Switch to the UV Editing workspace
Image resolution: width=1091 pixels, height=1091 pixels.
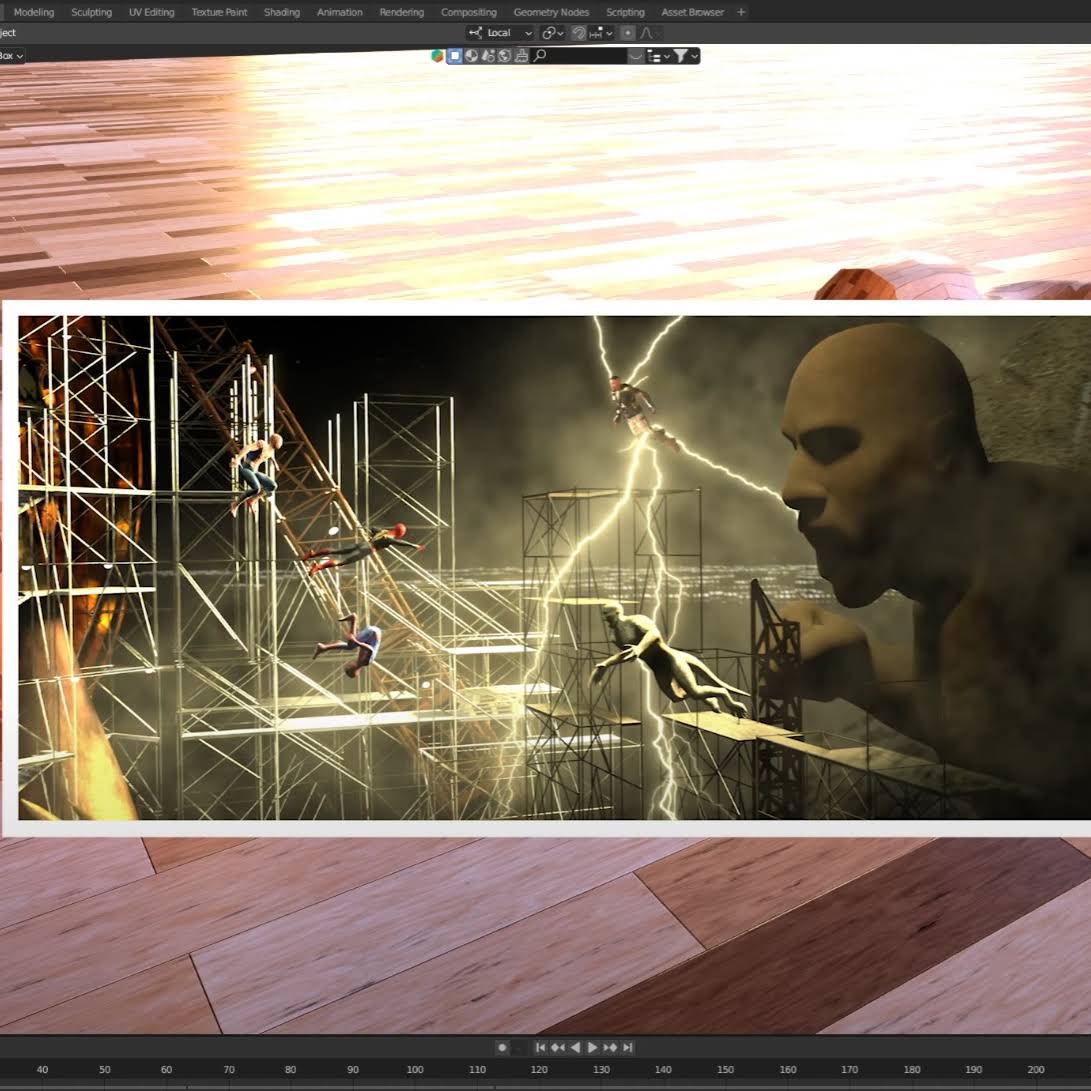click(151, 12)
